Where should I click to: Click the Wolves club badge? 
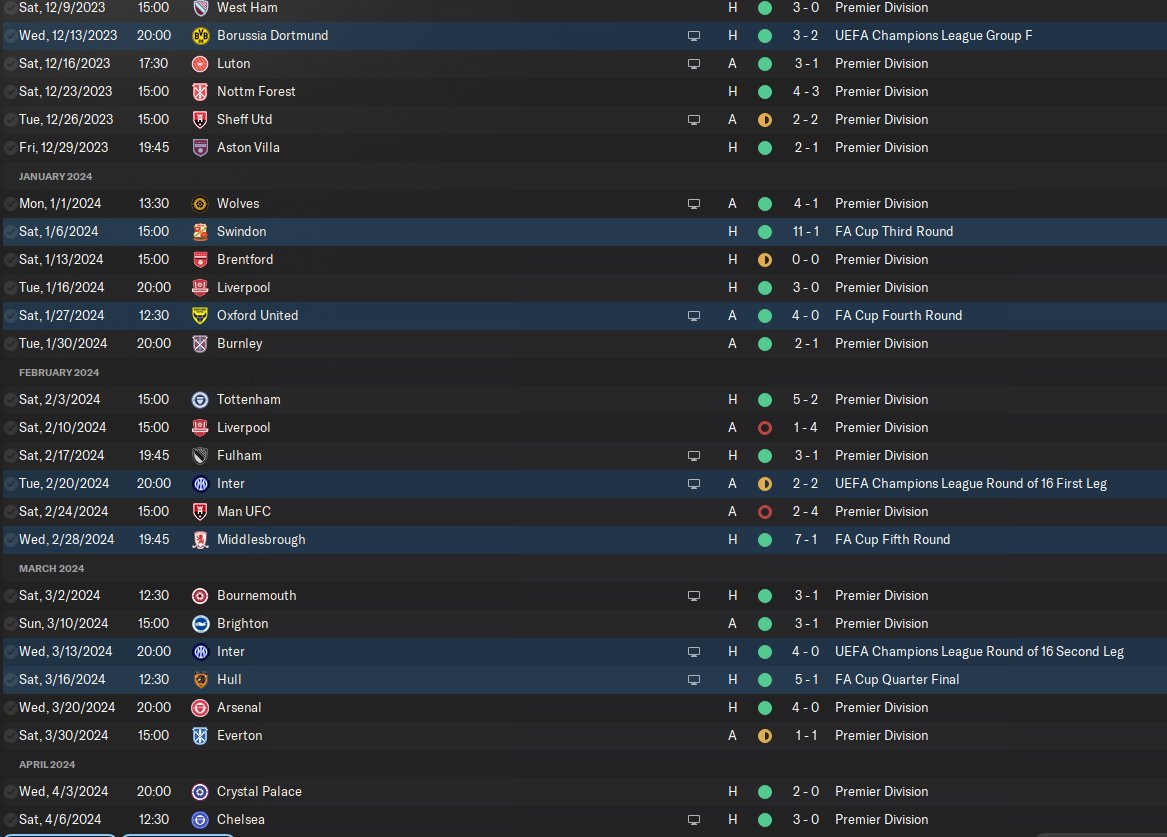[200, 204]
